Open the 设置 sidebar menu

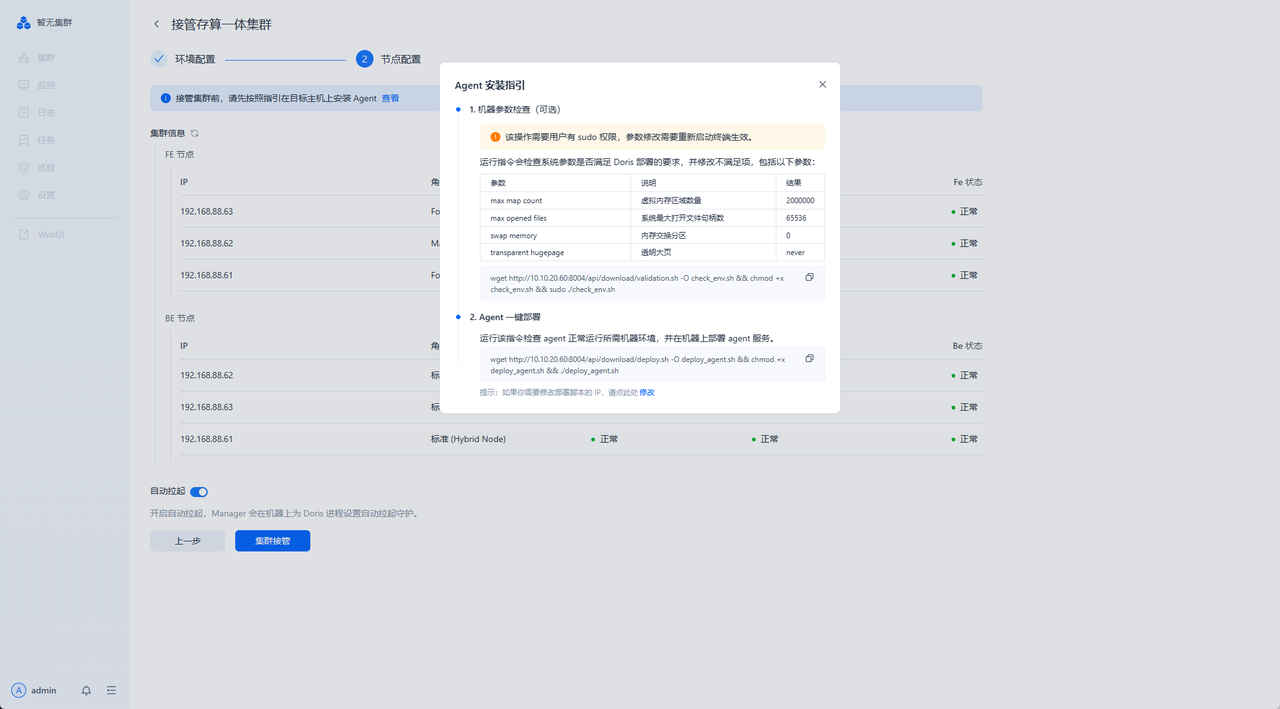click(x=46, y=195)
